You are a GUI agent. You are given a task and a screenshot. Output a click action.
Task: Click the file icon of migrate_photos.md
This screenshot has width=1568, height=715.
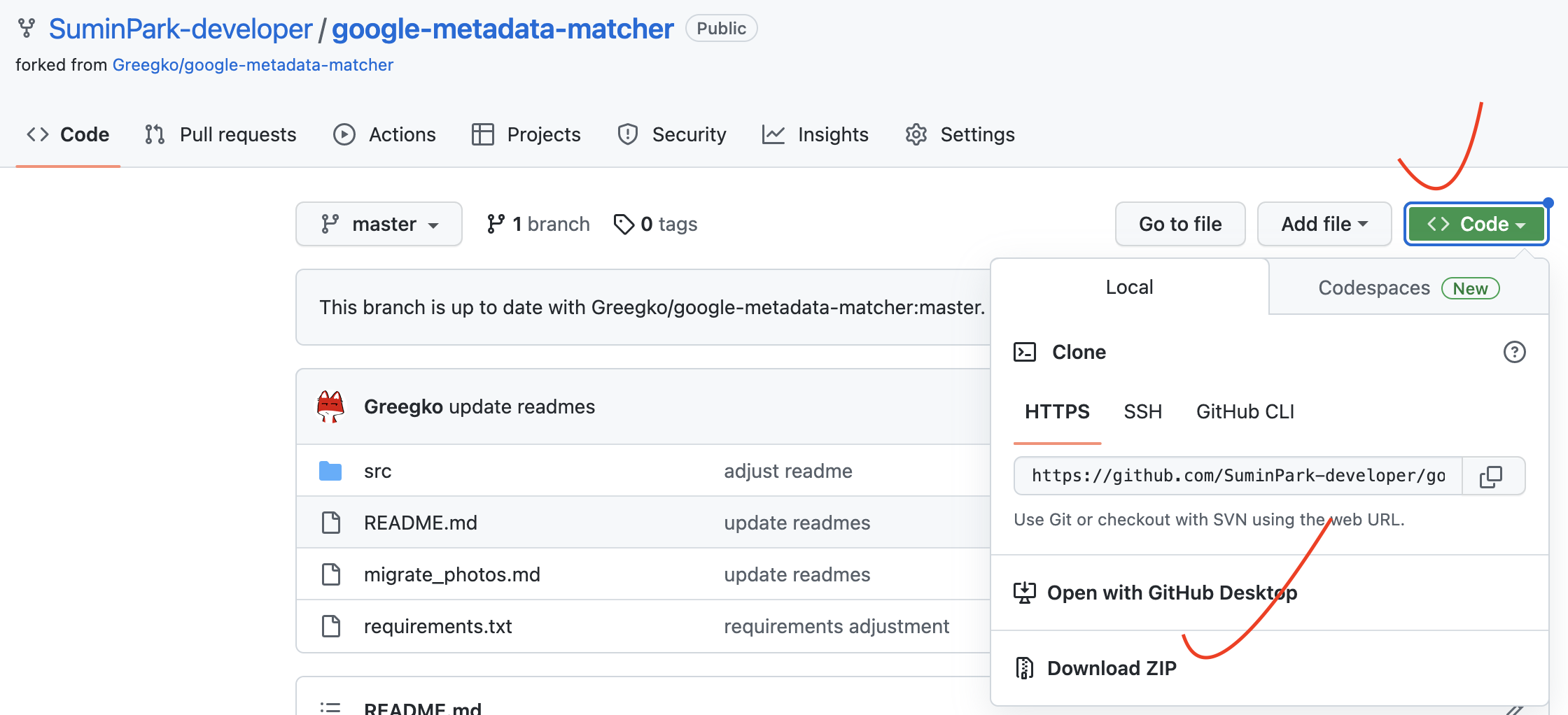(330, 574)
